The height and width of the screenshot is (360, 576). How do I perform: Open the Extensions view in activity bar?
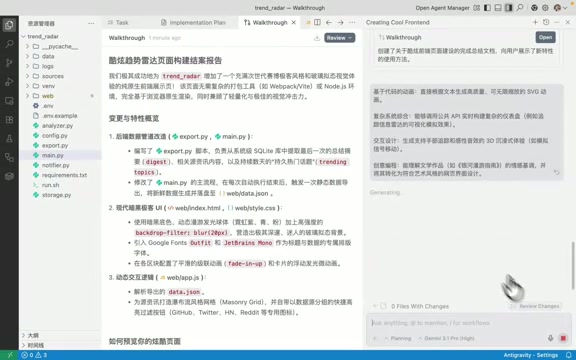click(9, 120)
